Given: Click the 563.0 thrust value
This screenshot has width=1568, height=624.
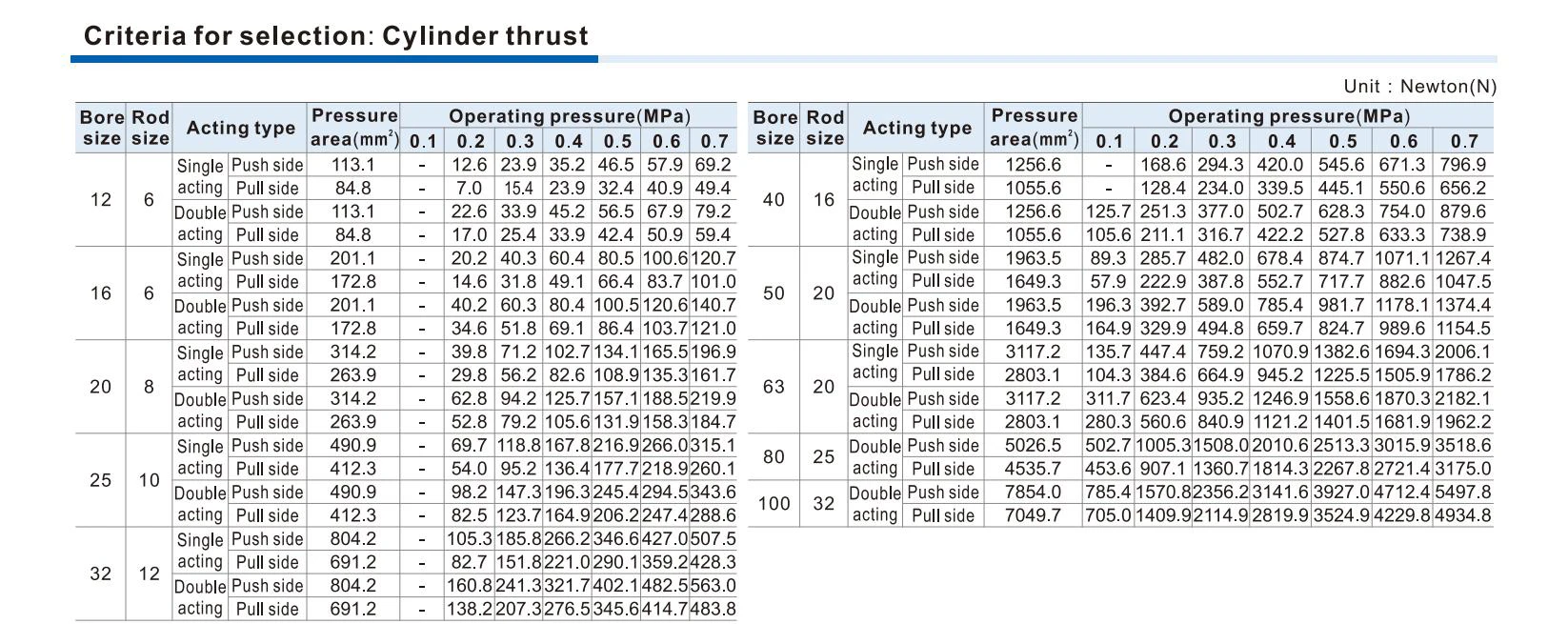Looking at the screenshot, I should tap(713, 586).
